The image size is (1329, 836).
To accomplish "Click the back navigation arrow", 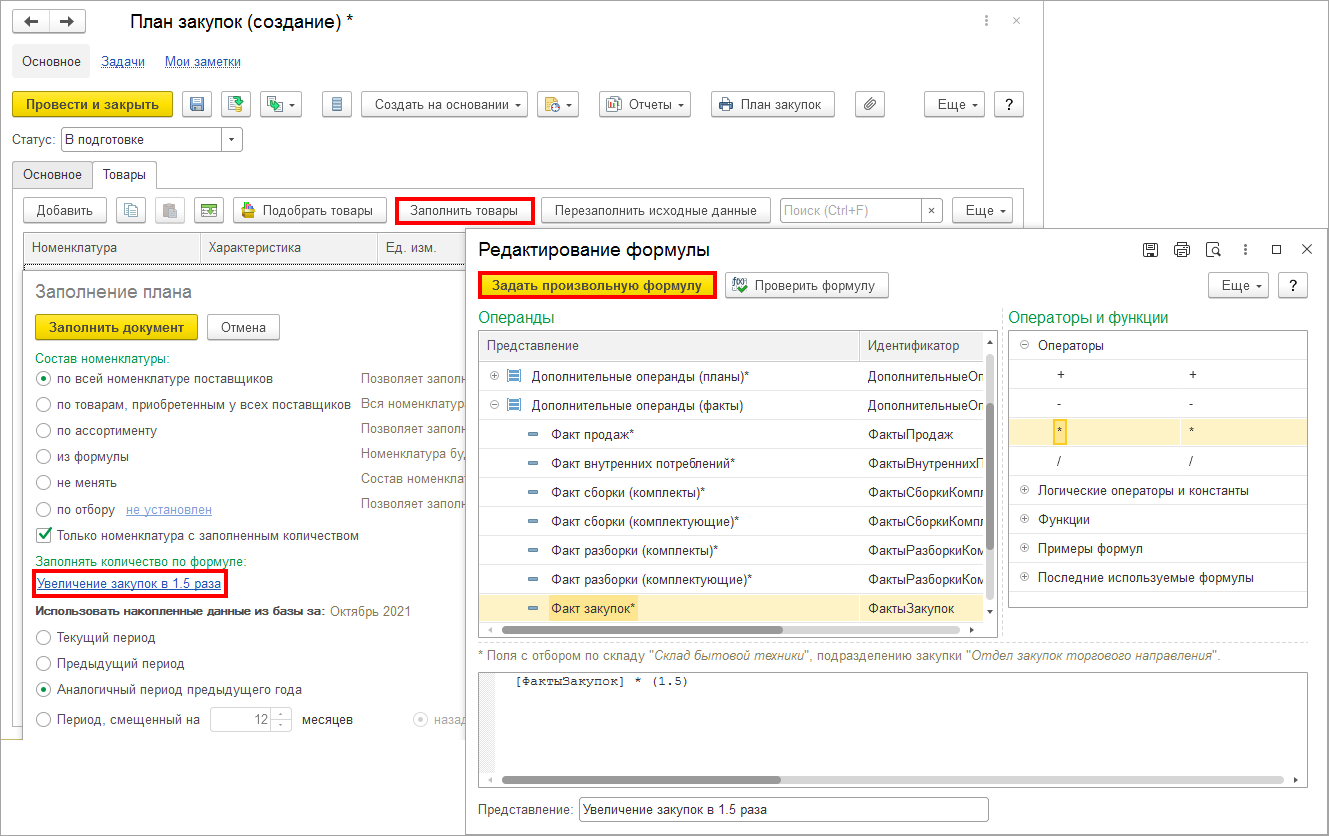I will [30, 21].
